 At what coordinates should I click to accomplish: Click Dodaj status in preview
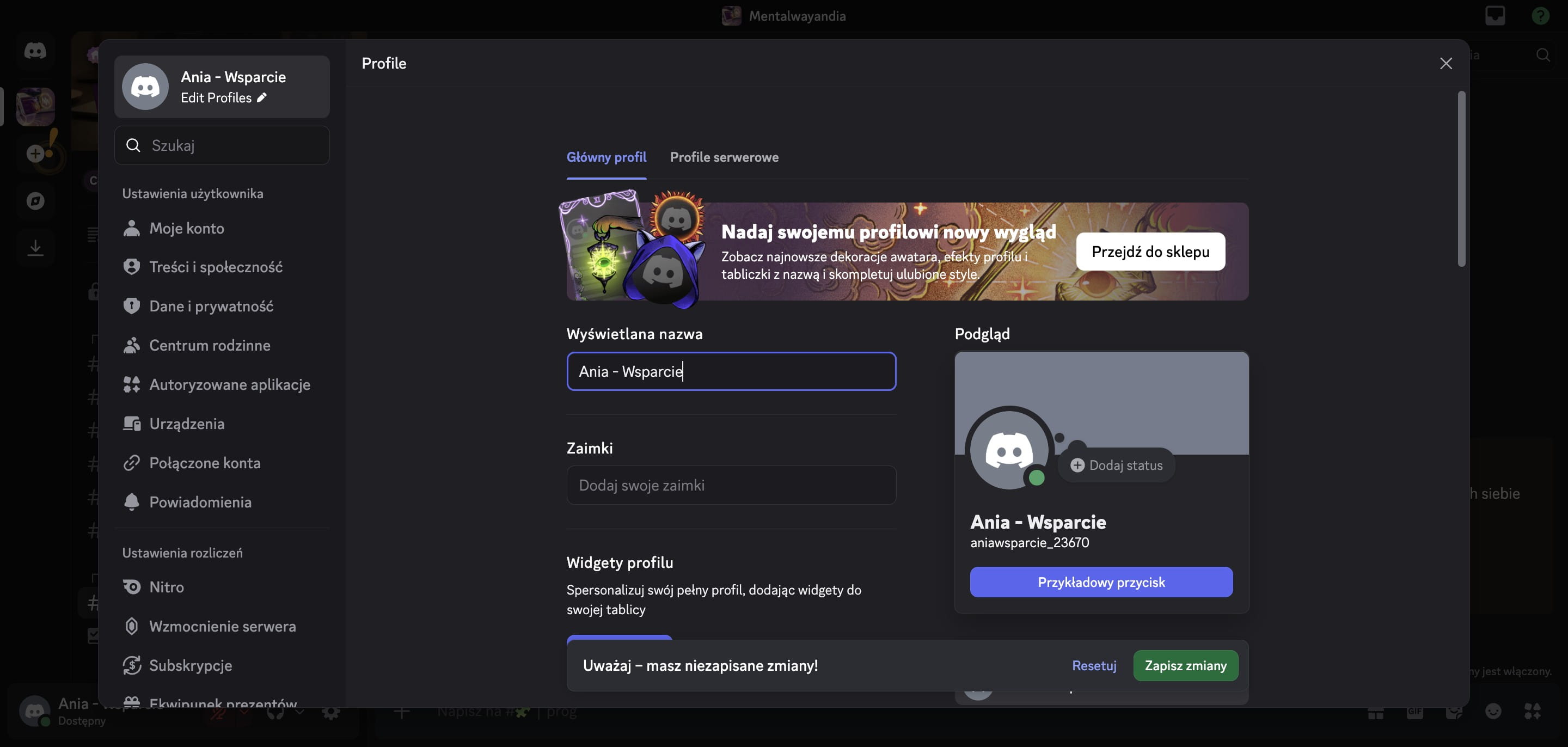(1116, 465)
